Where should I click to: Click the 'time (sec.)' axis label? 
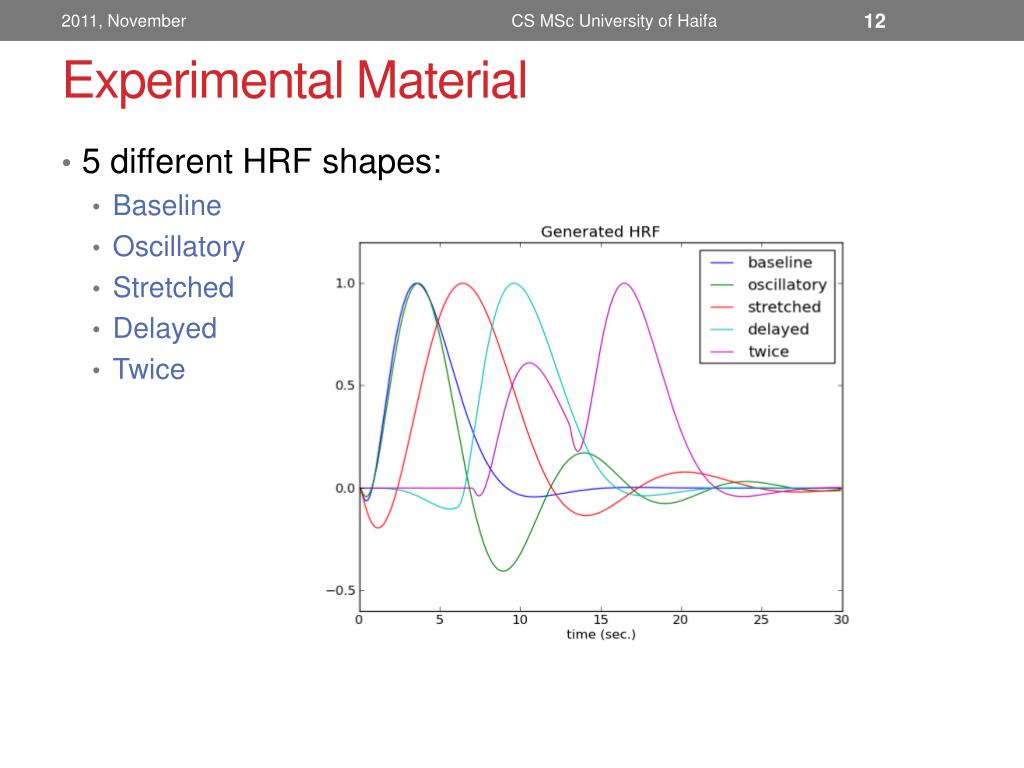click(601, 634)
